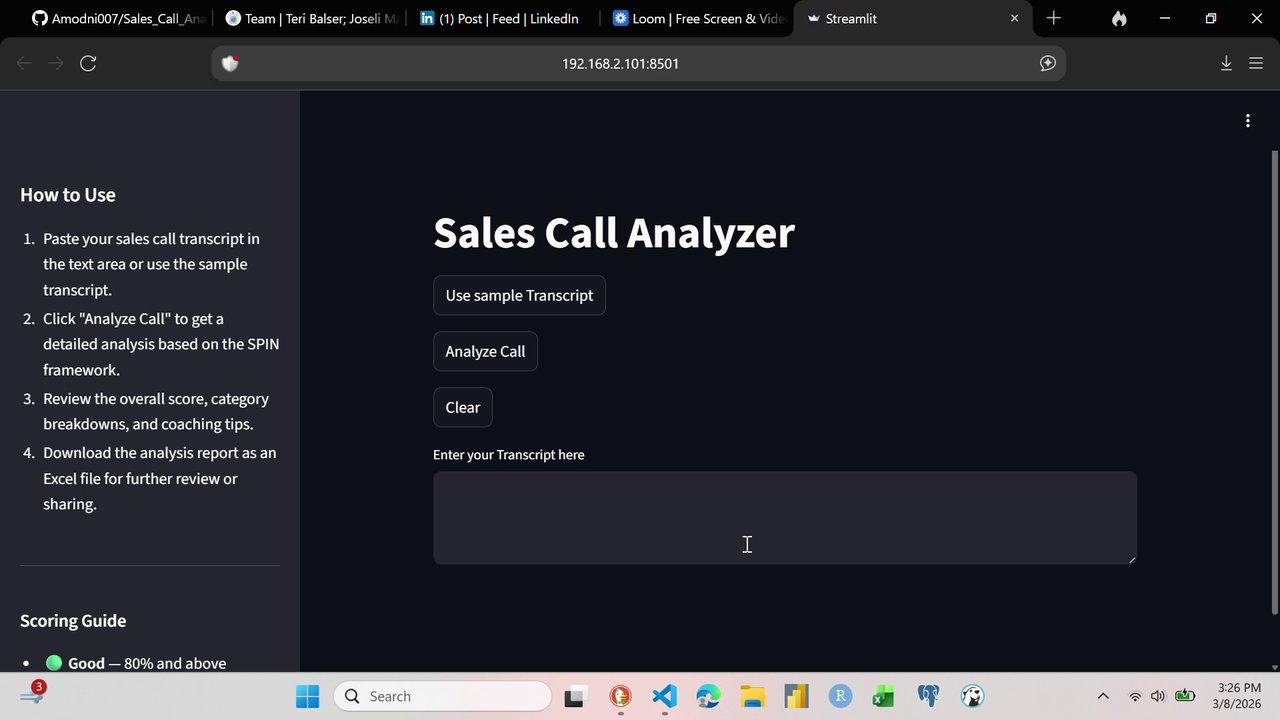Click the page vertical scrollbar
Image resolution: width=1280 pixels, height=720 pixels.
(1274, 382)
